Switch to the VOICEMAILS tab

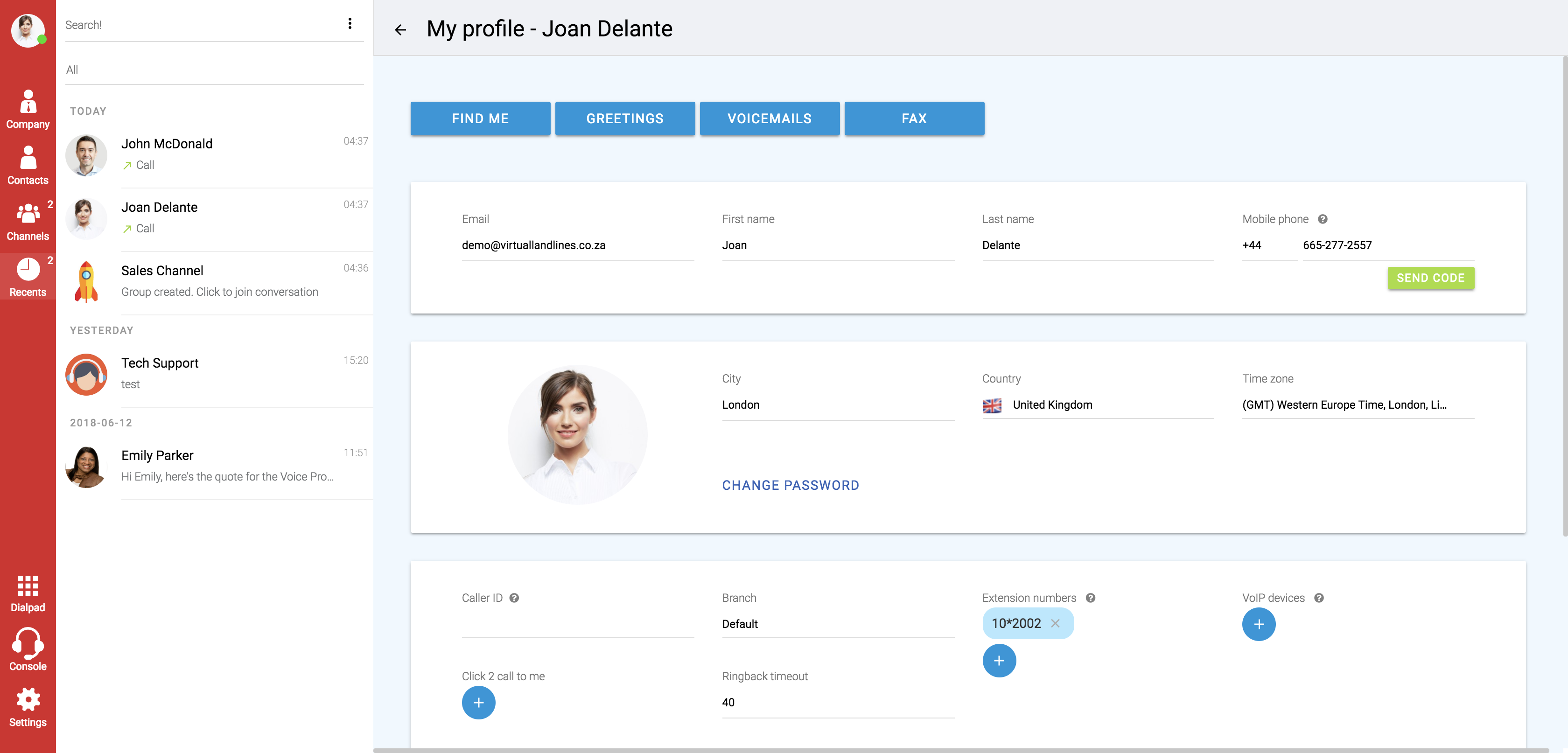[x=769, y=119]
